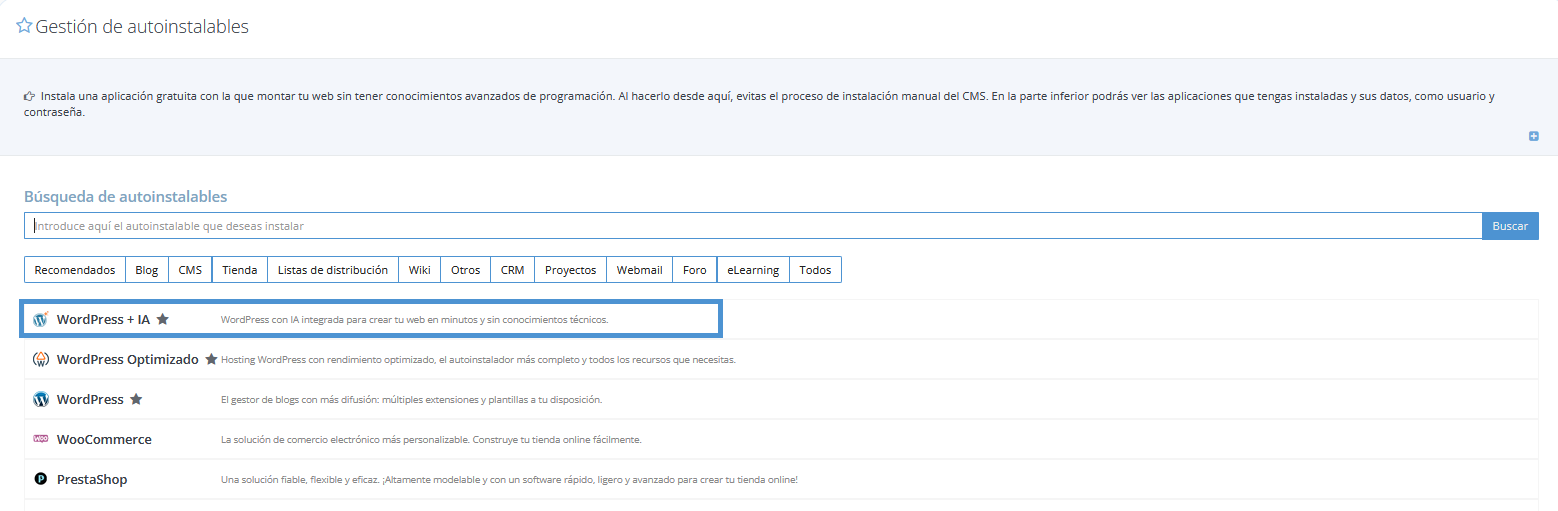The height and width of the screenshot is (511, 1558).
Task: Open the WordPress + IA installer
Action: pyautogui.click(x=103, y=320)
